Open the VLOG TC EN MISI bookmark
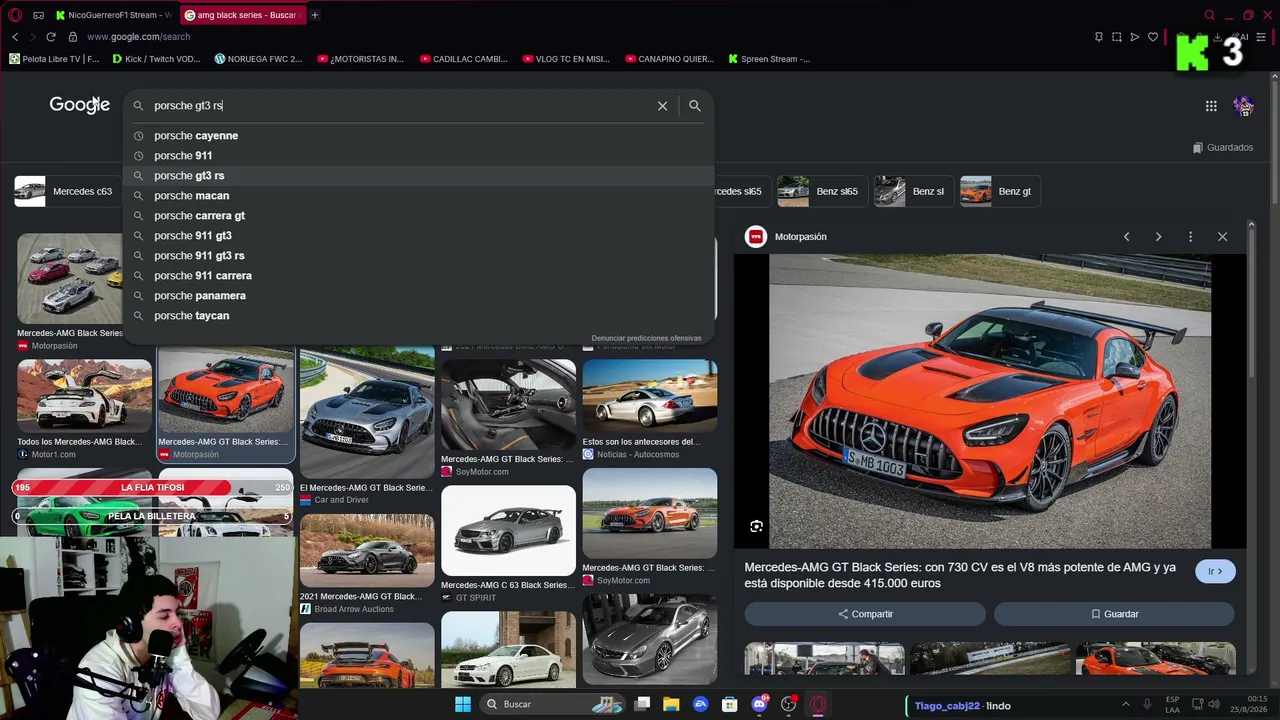 point(566,59)
